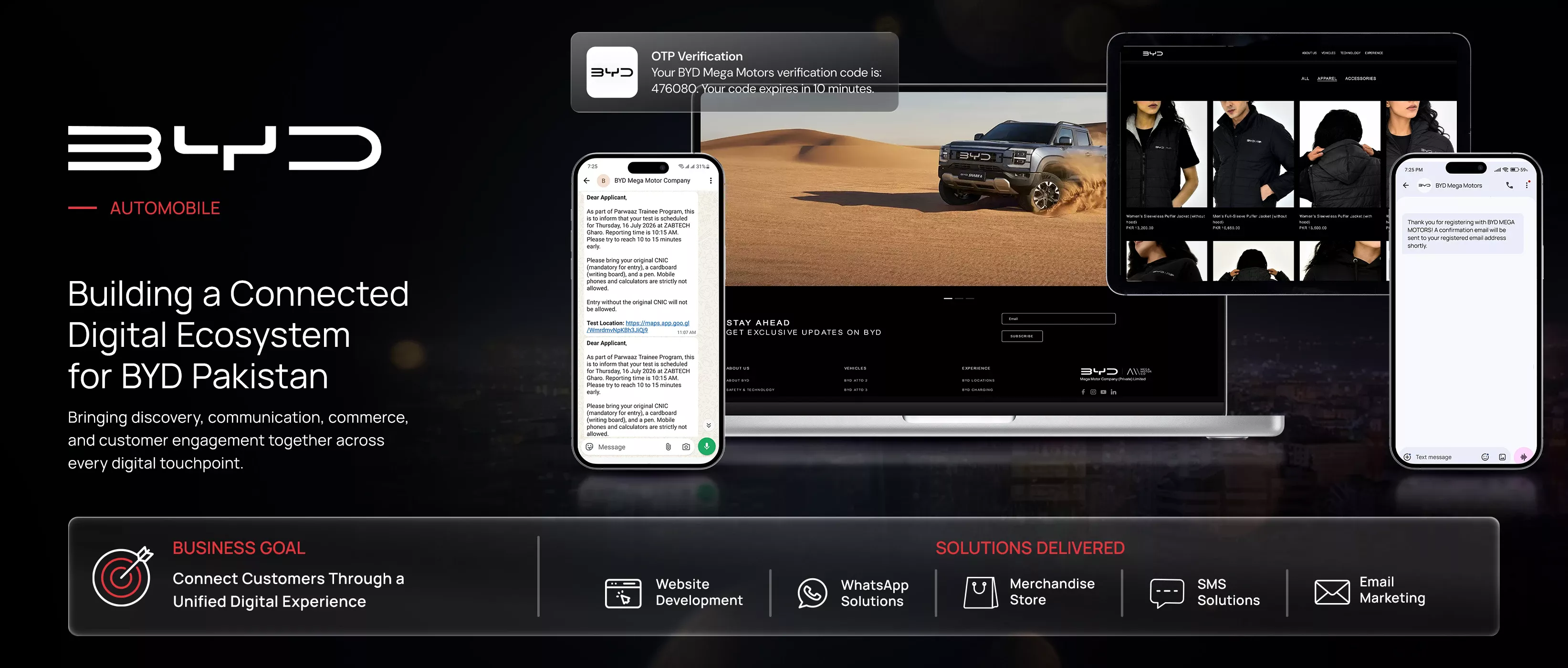Open YouTube icon in laptop website footer
Viewport: 1568px width, 668px height.
coord(1103,392)
